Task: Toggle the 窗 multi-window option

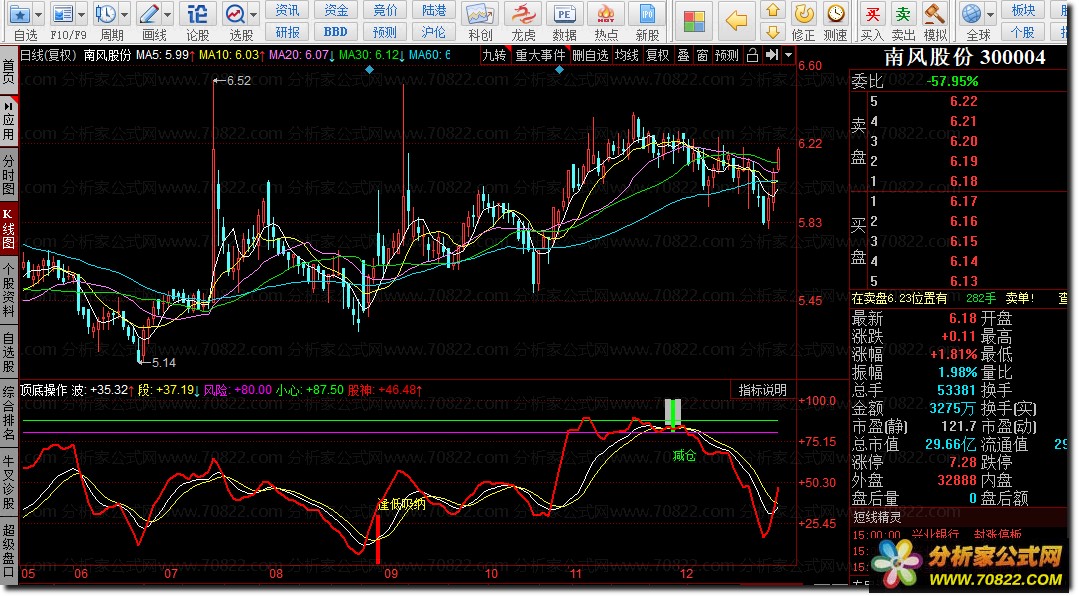Action: 703,56
